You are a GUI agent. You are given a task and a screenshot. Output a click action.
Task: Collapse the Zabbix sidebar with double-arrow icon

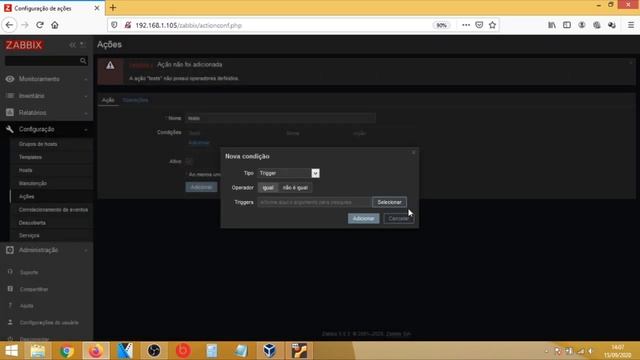coord(72,44)
